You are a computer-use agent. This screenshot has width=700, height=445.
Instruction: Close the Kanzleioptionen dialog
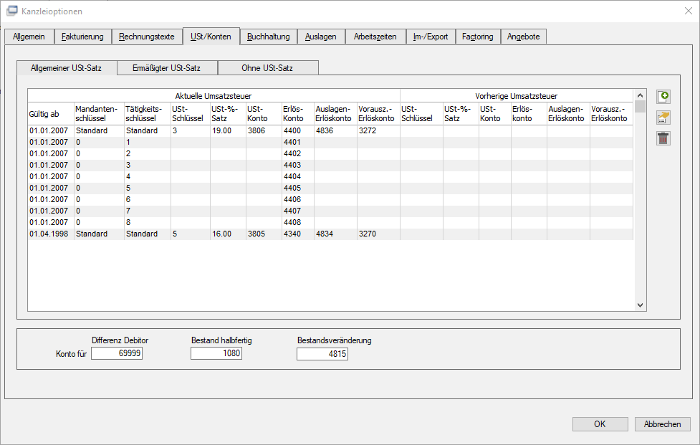coord(688,11)
